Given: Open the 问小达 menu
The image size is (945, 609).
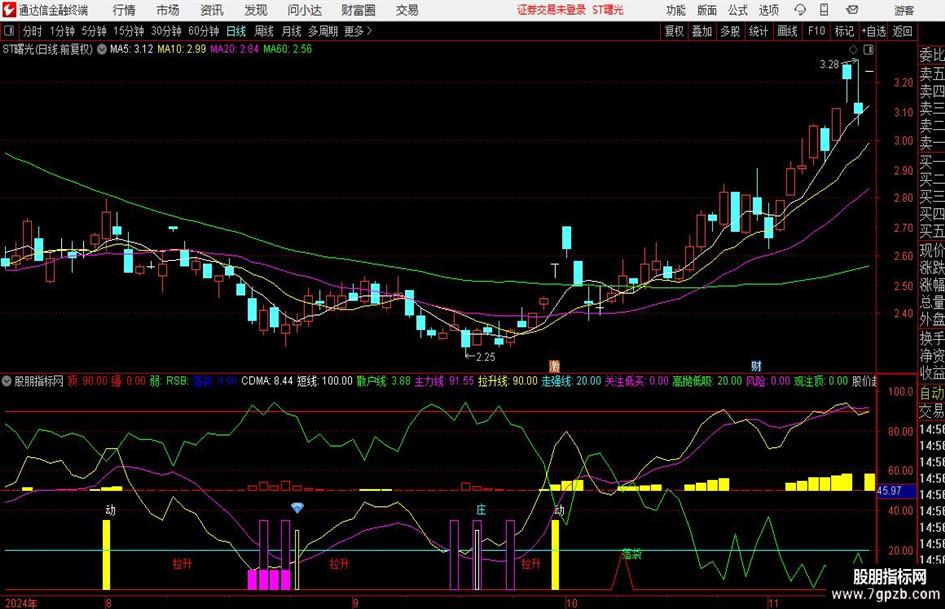Looking at the screenshot, I should (305, 10).
